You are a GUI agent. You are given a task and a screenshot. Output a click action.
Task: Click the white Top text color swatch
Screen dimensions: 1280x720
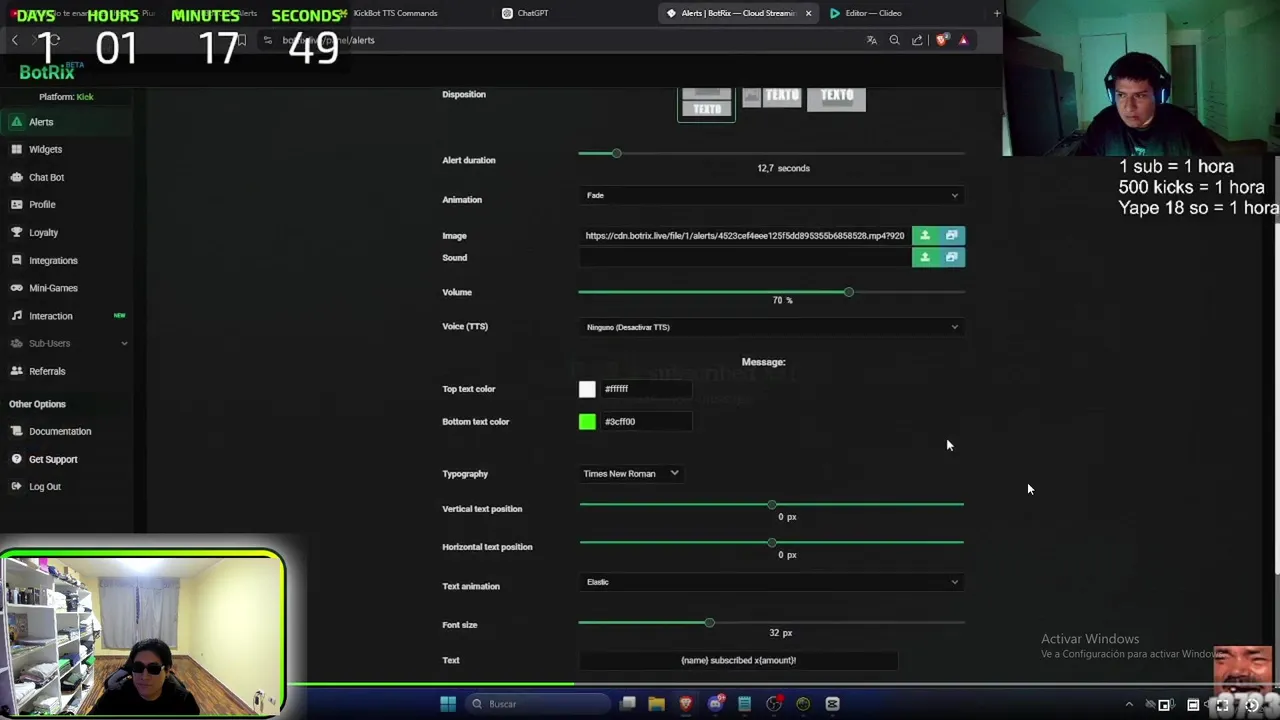(587, 389)
